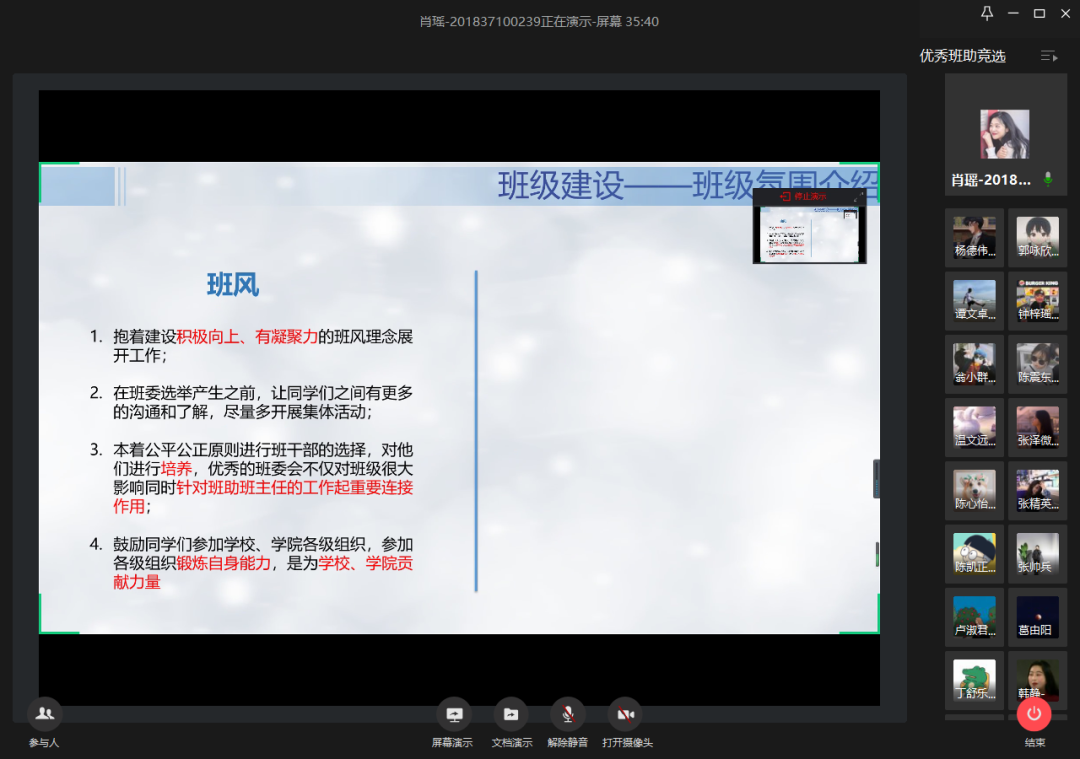Select participant 翁小群 avatar
The height and width of the screenshot is (759, 1080).
[x=974, y=364]
